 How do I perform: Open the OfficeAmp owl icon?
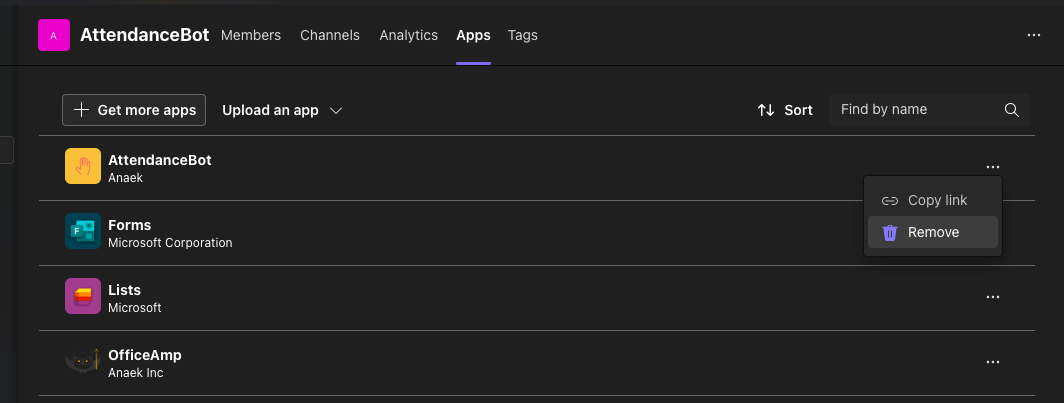(x=83, y=362)
